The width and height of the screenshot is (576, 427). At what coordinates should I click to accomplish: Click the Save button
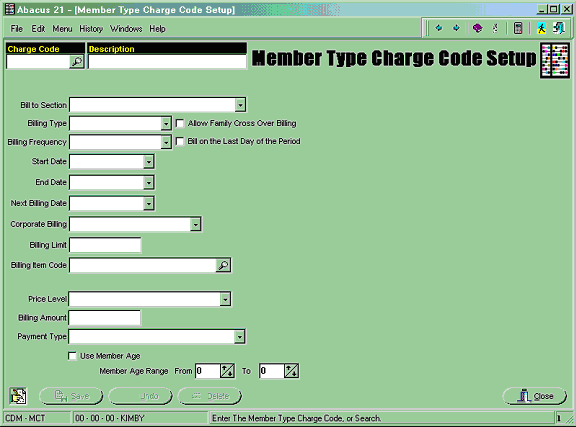pos(71,396)
